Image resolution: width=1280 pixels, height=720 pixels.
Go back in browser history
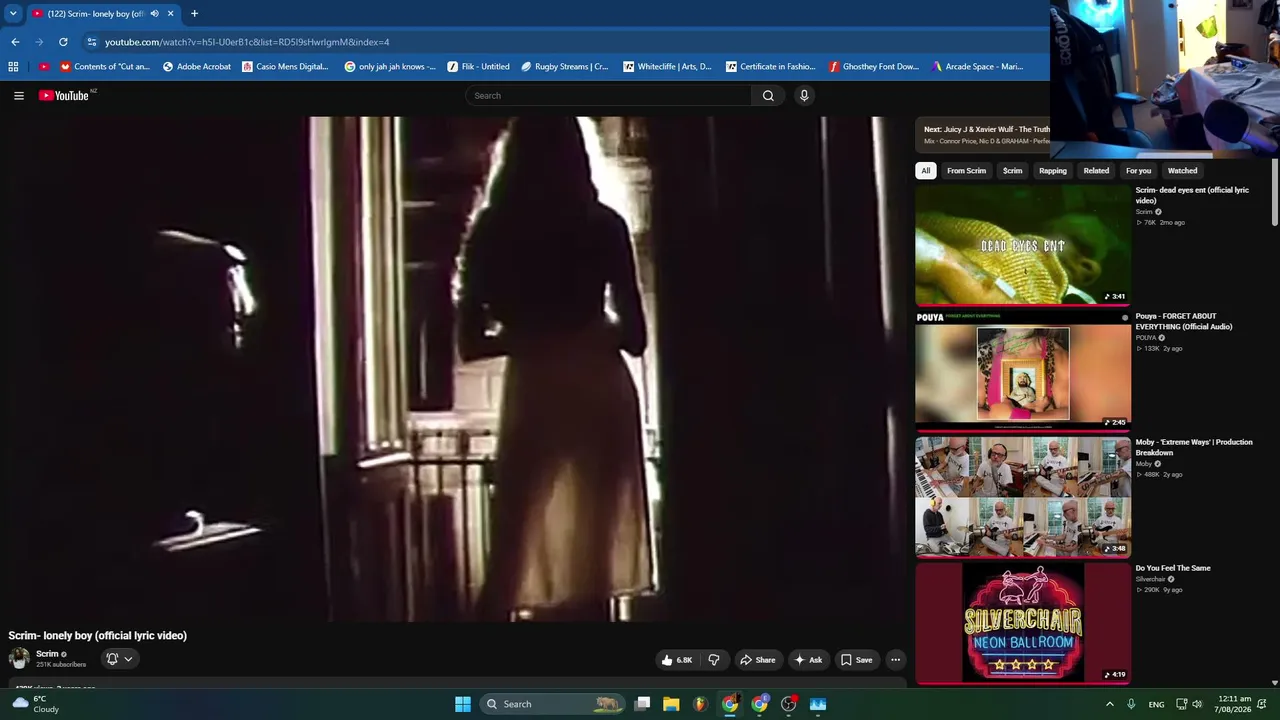15,42
